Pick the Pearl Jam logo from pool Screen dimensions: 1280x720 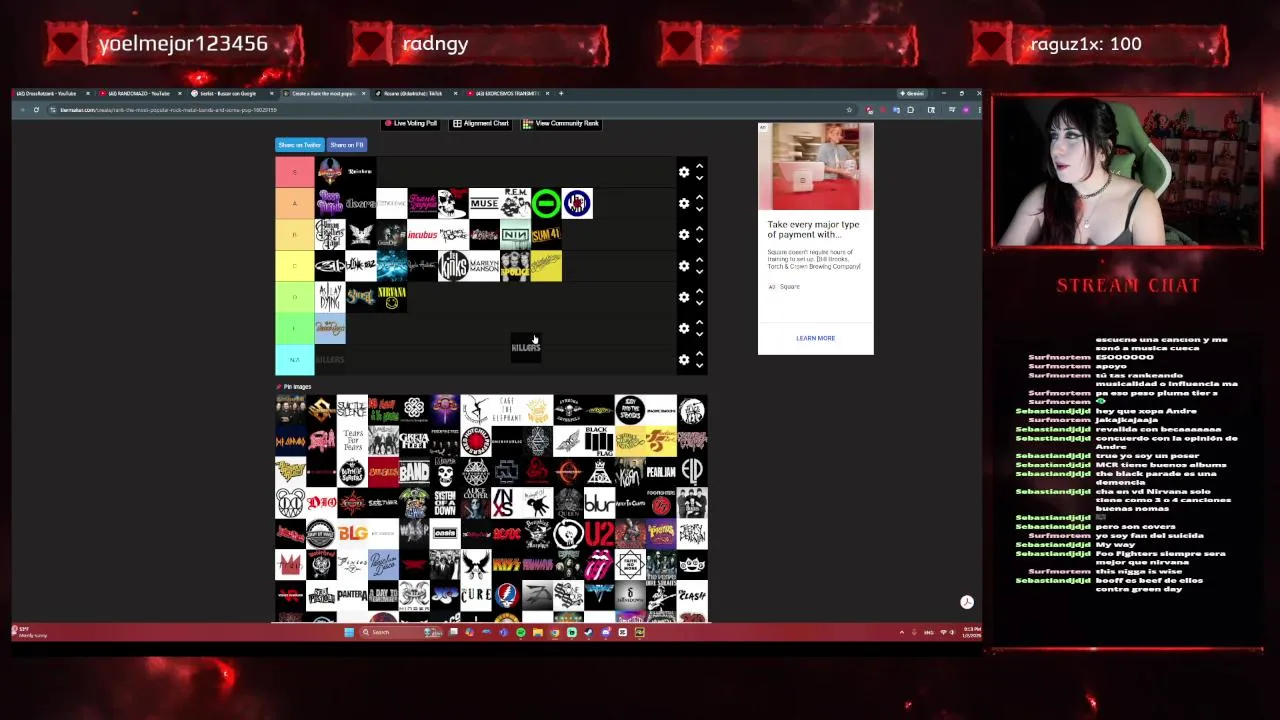662,472
